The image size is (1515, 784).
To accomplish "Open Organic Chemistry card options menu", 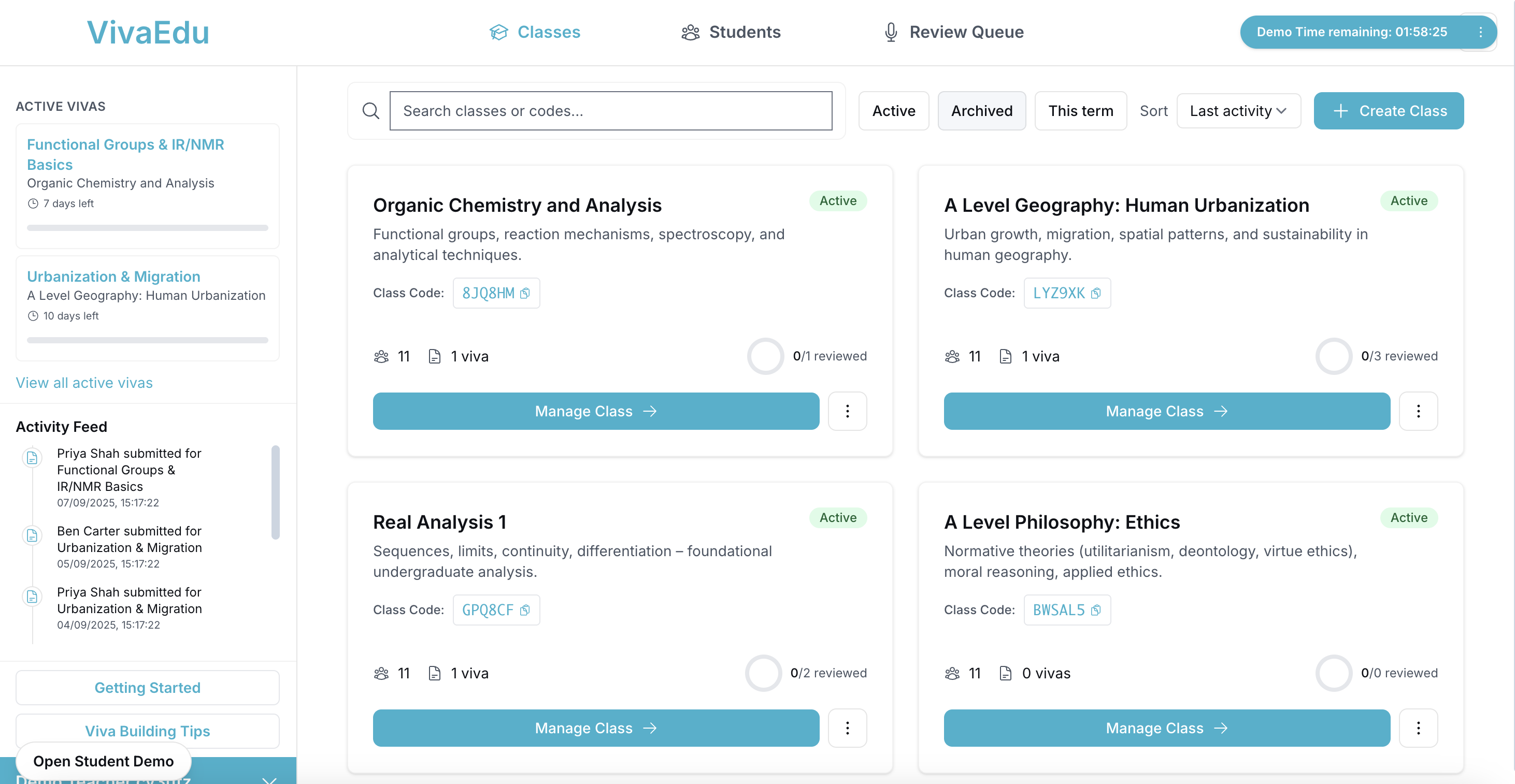I will [x=847, y=411].
